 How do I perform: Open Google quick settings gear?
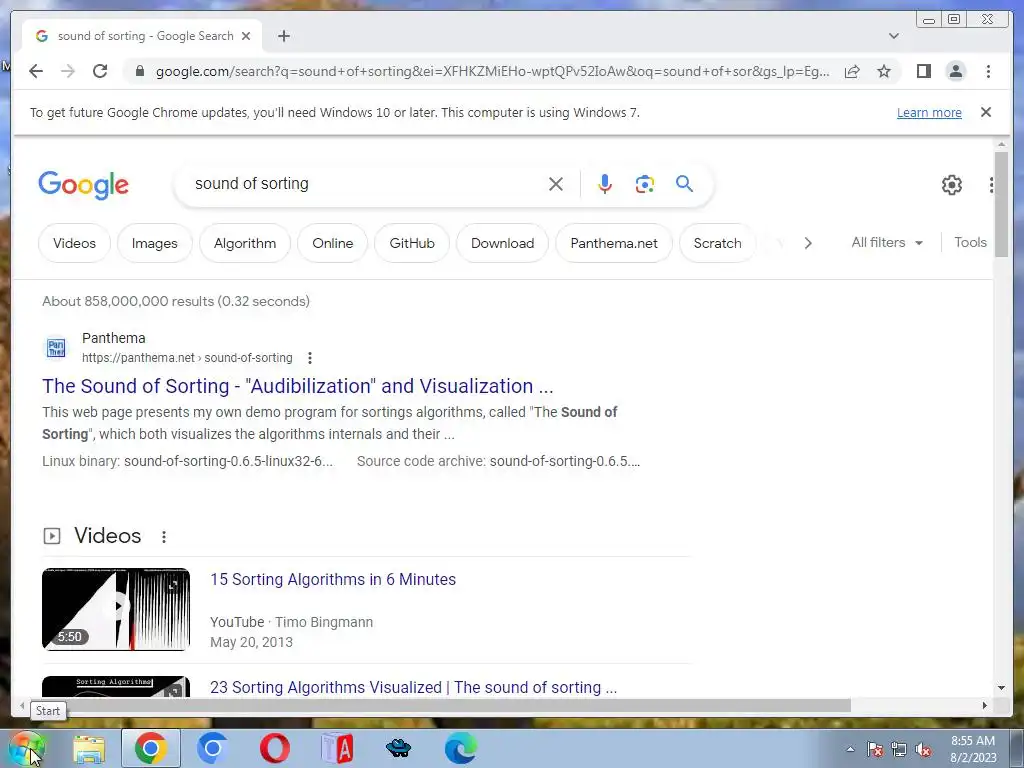(952, 185)
